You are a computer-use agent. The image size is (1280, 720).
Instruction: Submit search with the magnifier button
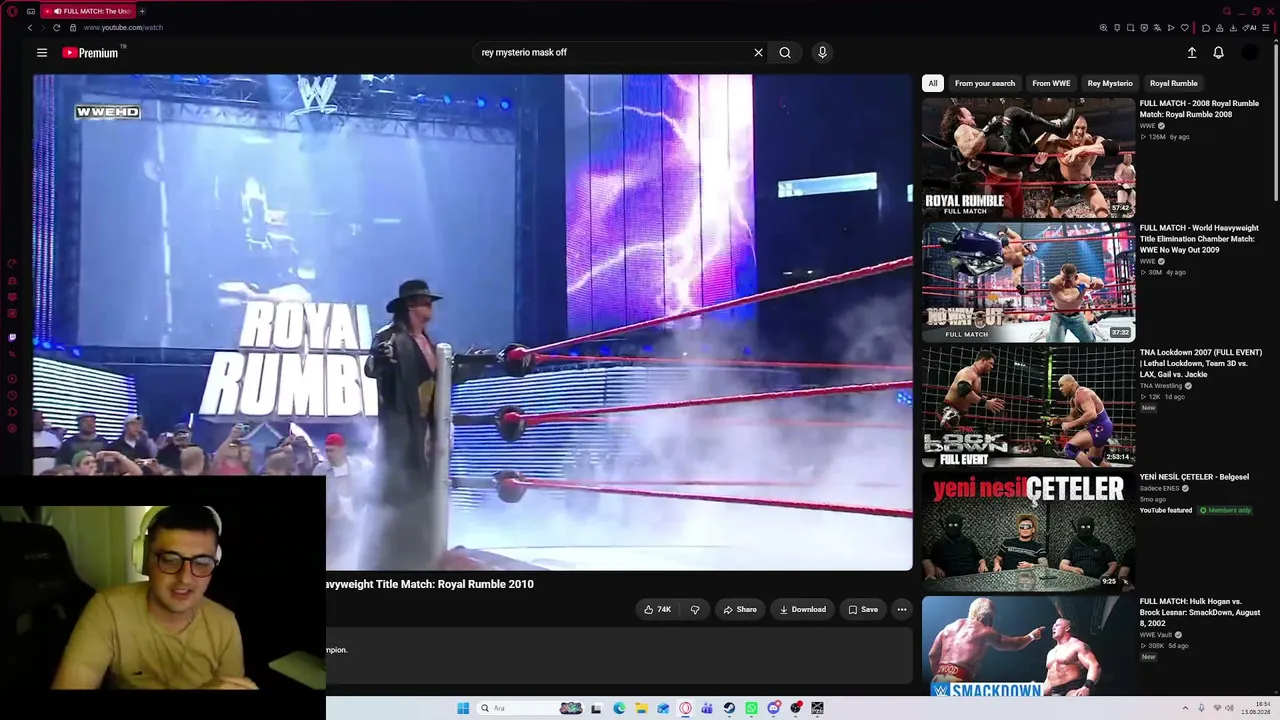785,53
